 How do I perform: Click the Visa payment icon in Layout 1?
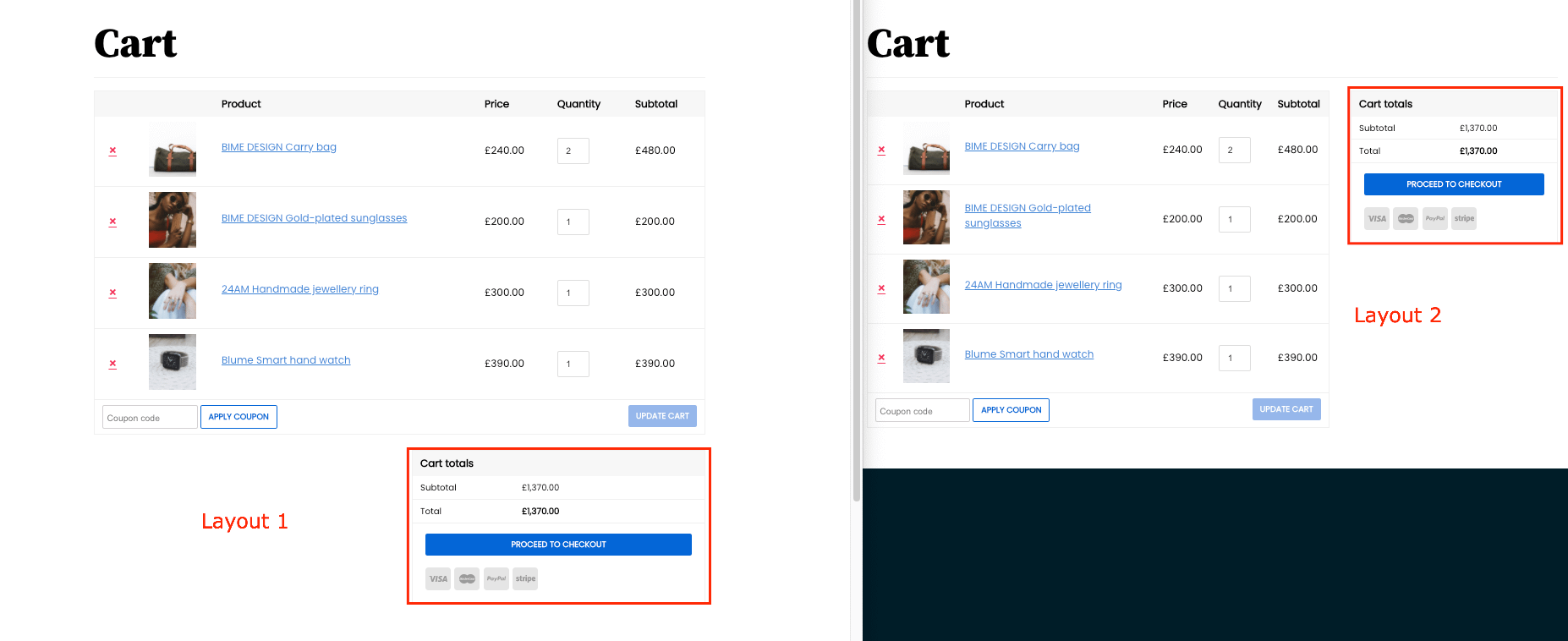click(x=438, y=579)
